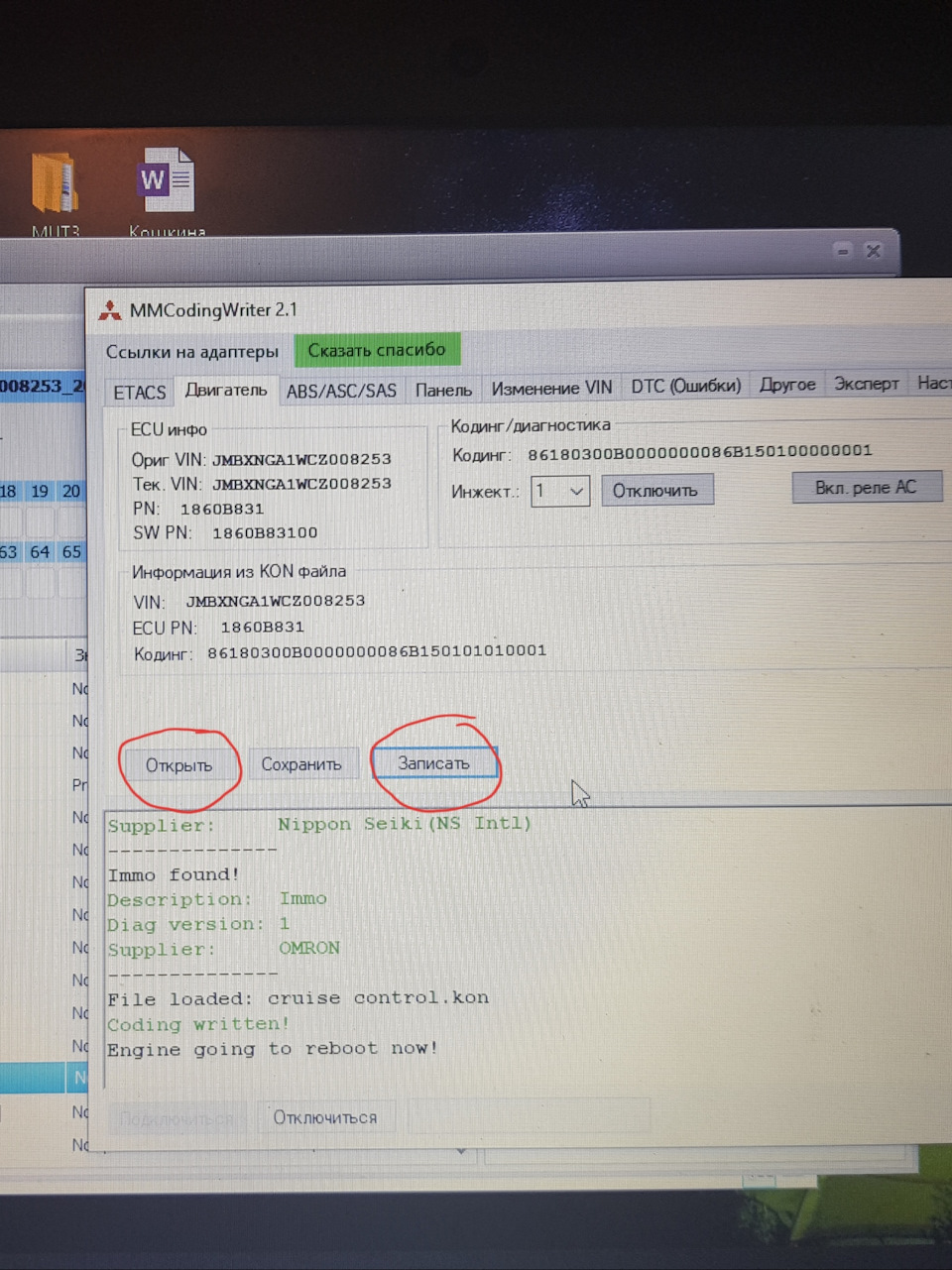Minimize the background window
The height and width of the screenshot is (1270, 952).
point(842,251)
